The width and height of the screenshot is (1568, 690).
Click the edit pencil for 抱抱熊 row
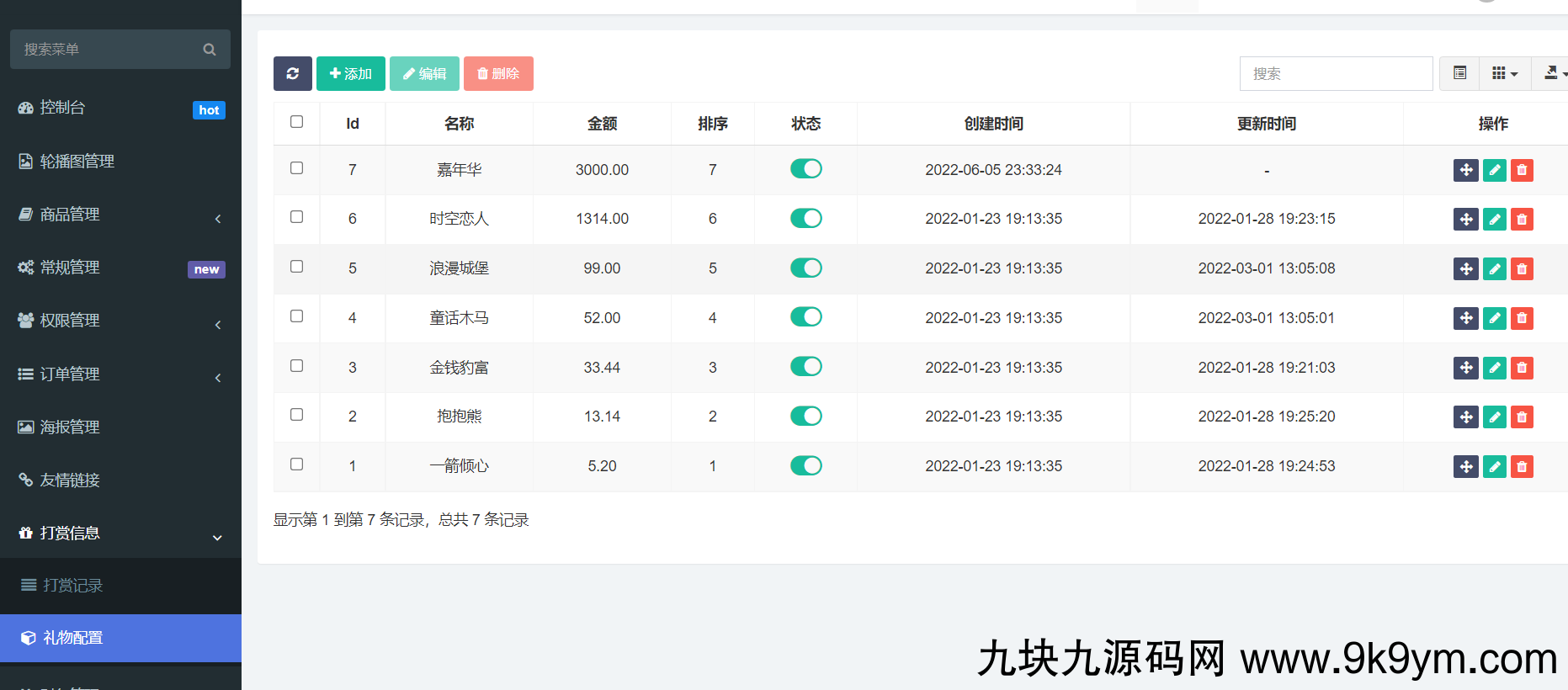(1494, 417)
